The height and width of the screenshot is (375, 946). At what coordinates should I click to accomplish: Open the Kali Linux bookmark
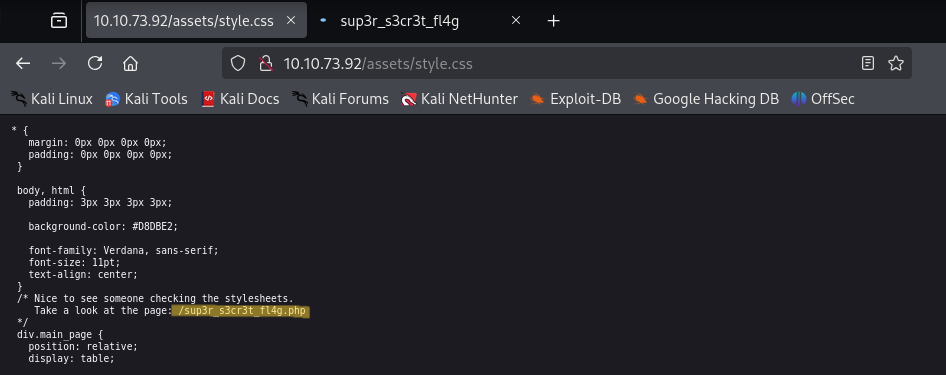(52, 99)
